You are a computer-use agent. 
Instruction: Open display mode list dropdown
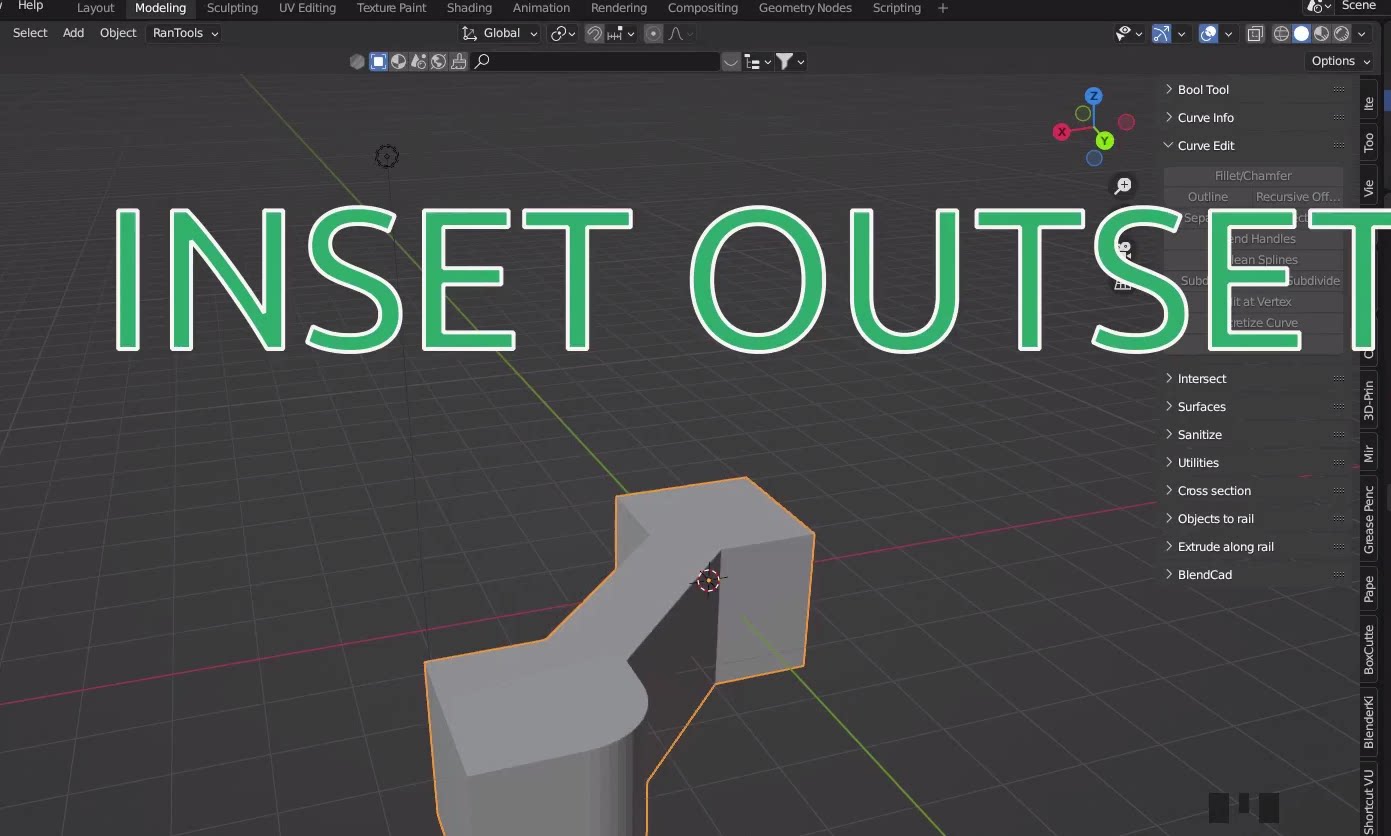click(x=759, y=62)
